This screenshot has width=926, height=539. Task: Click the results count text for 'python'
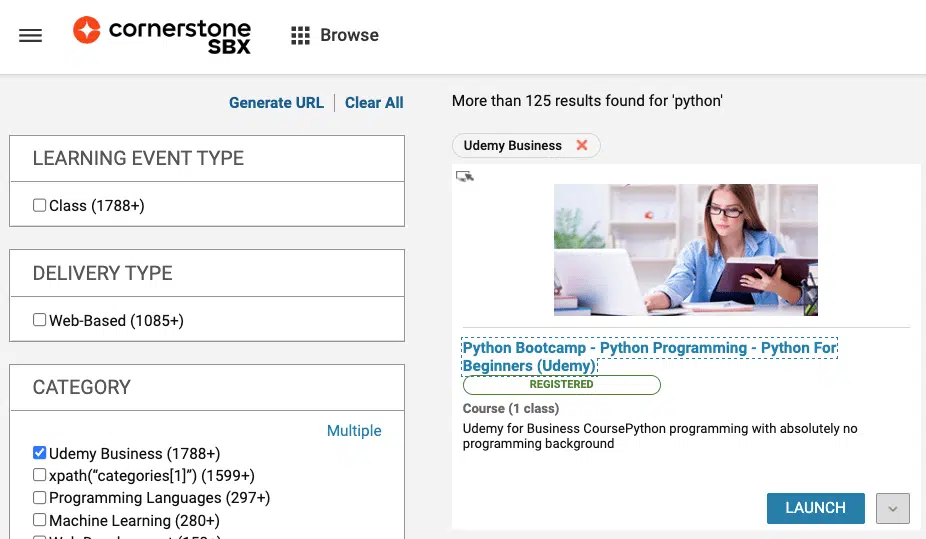(x=587, y=101)
